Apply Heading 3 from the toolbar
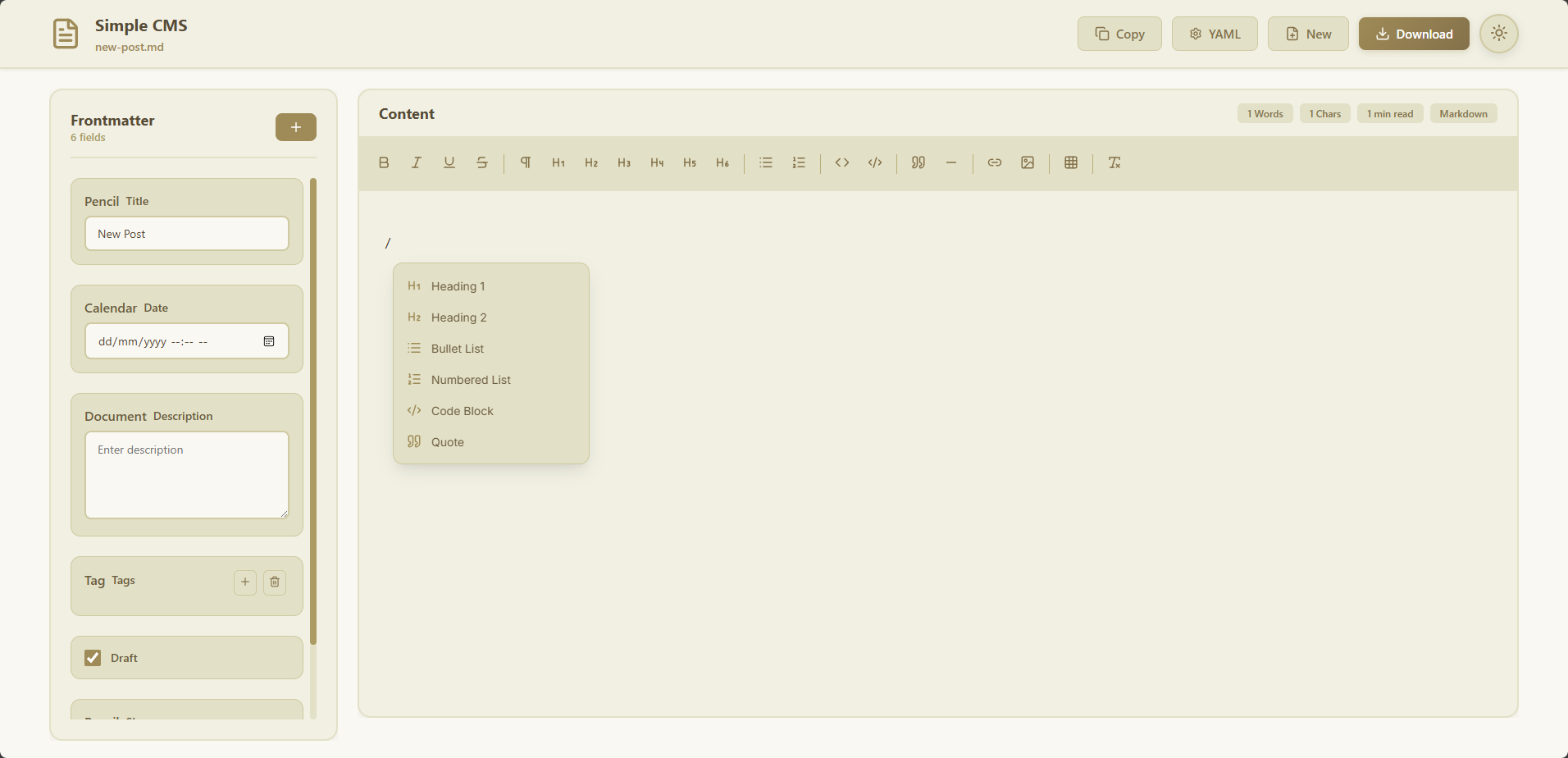1568x758 pixels. tap(623, 162)
